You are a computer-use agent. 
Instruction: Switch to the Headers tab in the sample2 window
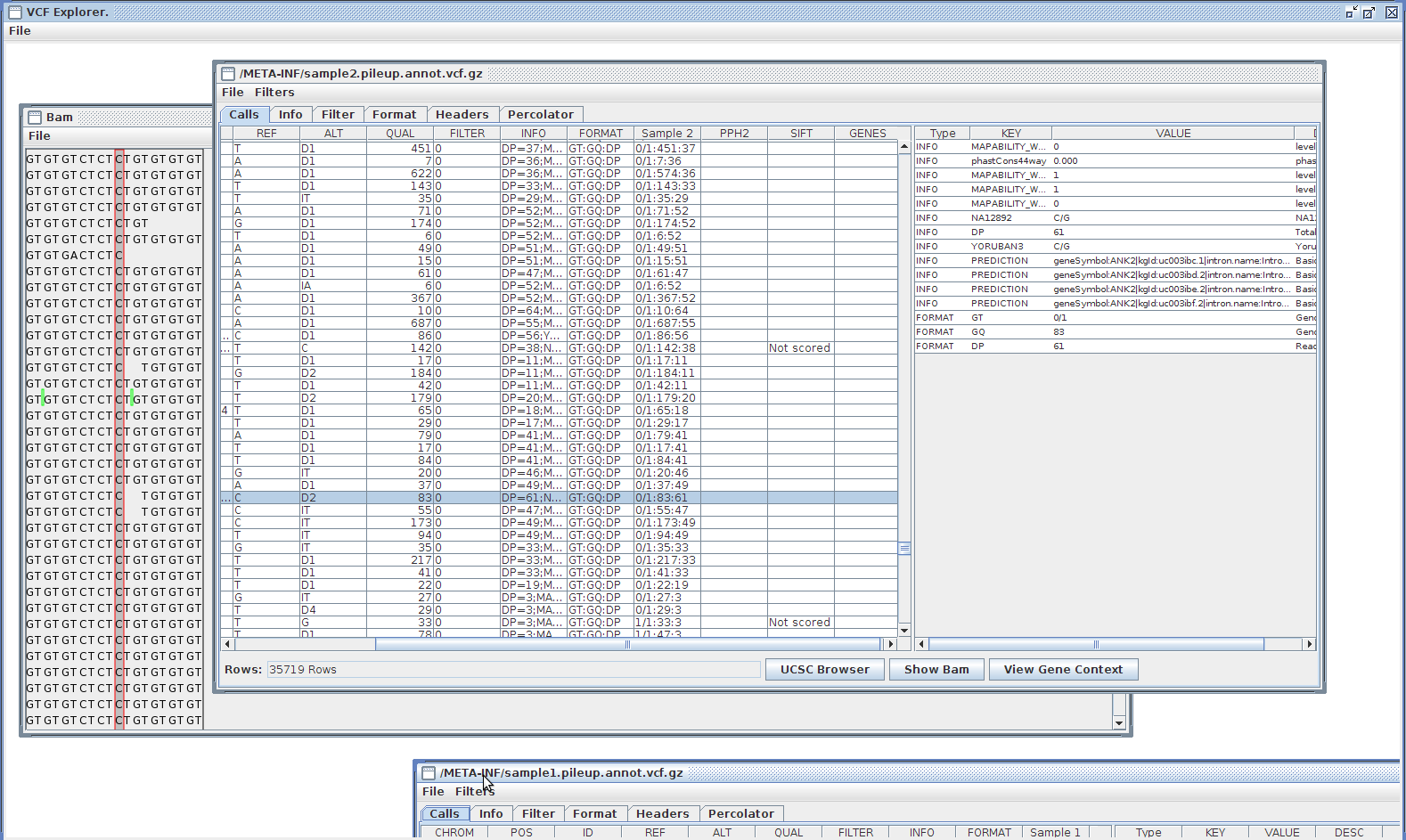click(x=462, y=115)
